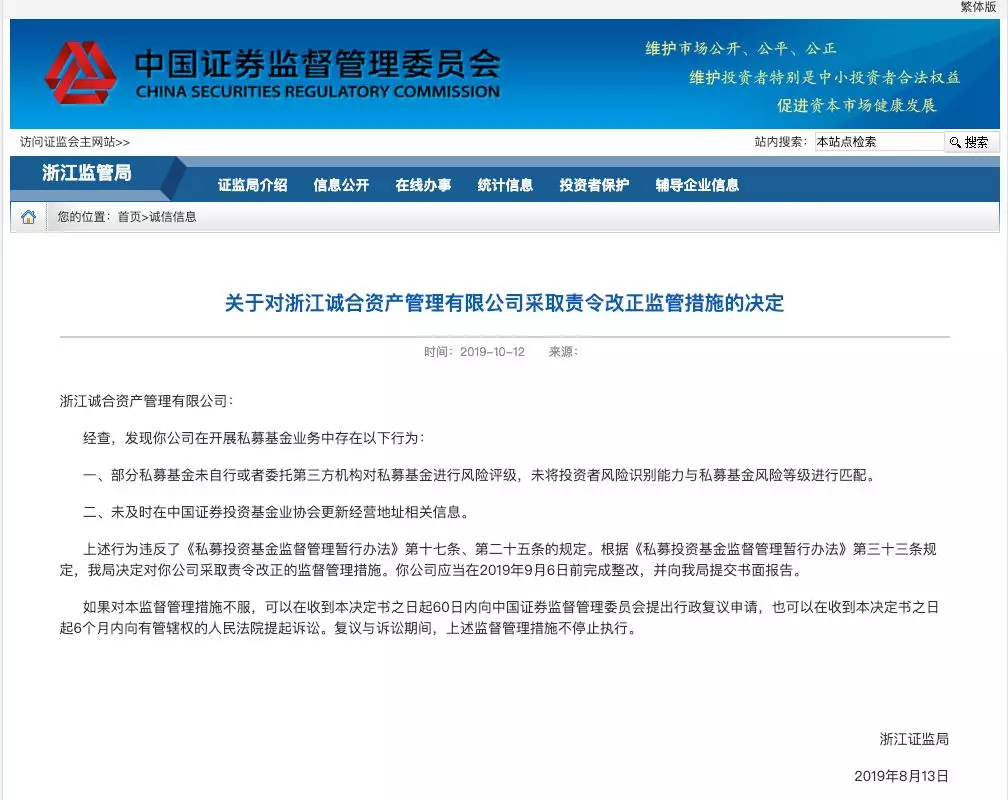Viewport: 1008px width, 800px height.
Task: Click the 中国证券监督管理委员会 header title
Action: click(317, 64)
